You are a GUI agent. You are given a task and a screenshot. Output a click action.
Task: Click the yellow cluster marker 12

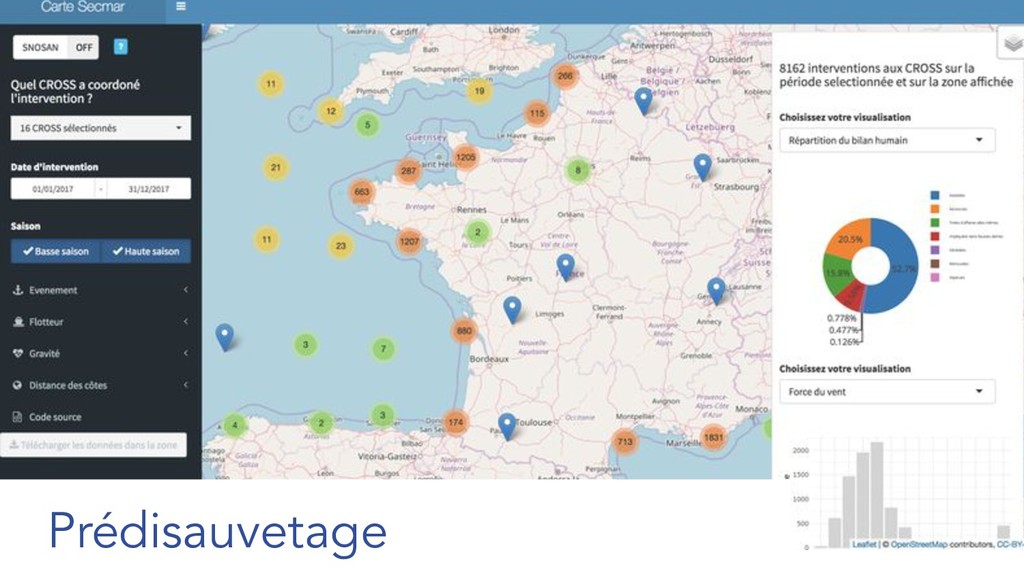331,111
